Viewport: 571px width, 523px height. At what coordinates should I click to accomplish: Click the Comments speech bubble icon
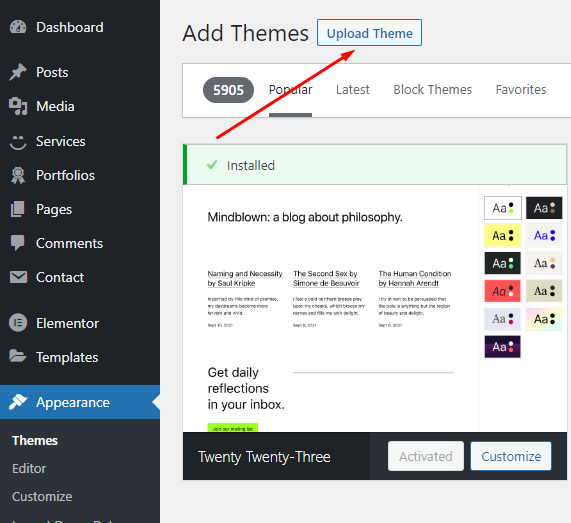[x=18, y=243]
